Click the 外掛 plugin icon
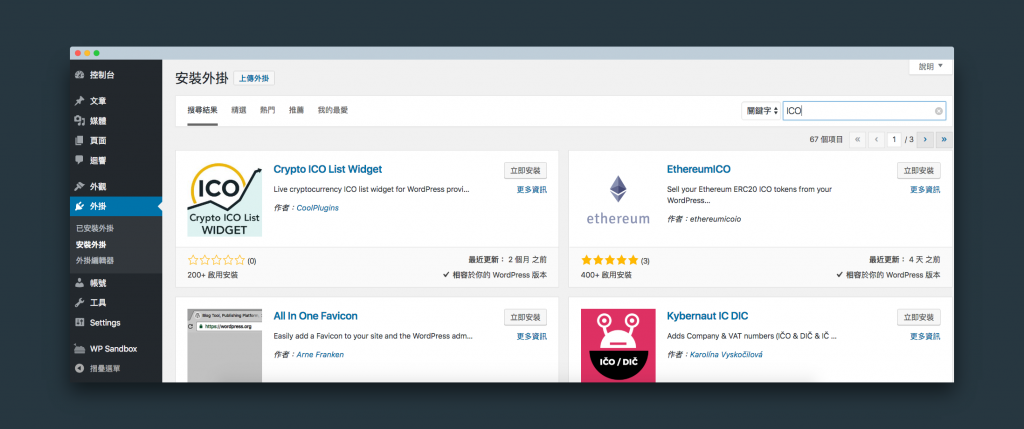 (x=80, y=206)
